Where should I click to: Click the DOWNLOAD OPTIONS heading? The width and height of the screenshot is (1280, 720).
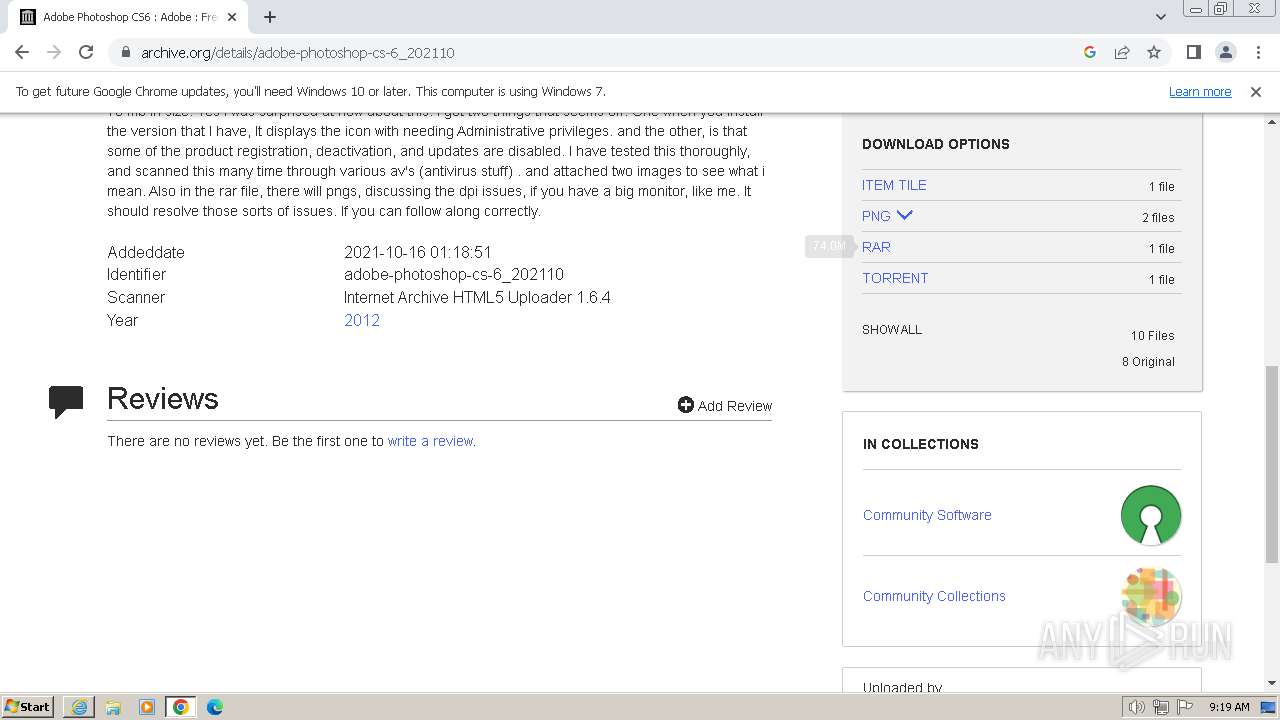pyautogui.click(x=936, y=144)
